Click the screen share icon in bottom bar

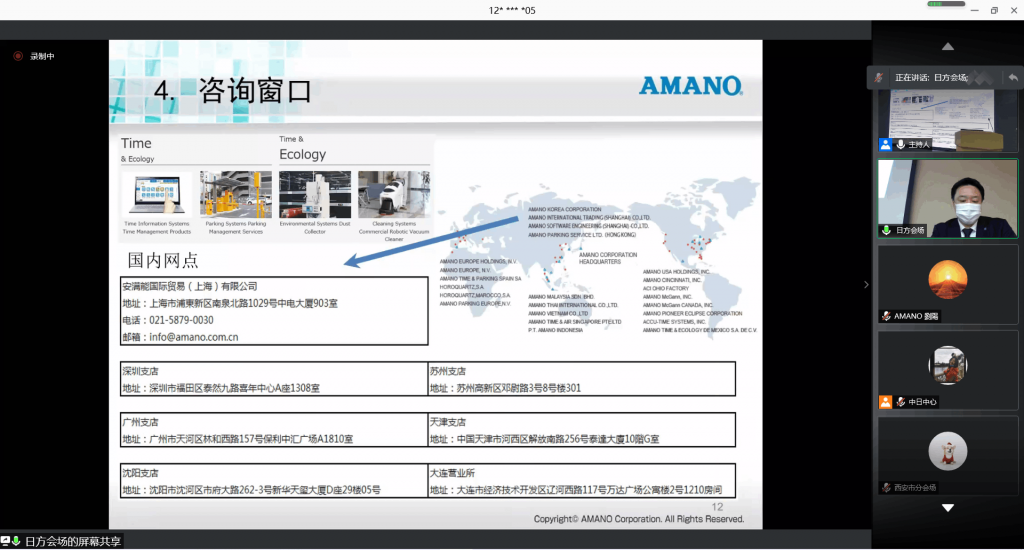(x=6, y=541)
